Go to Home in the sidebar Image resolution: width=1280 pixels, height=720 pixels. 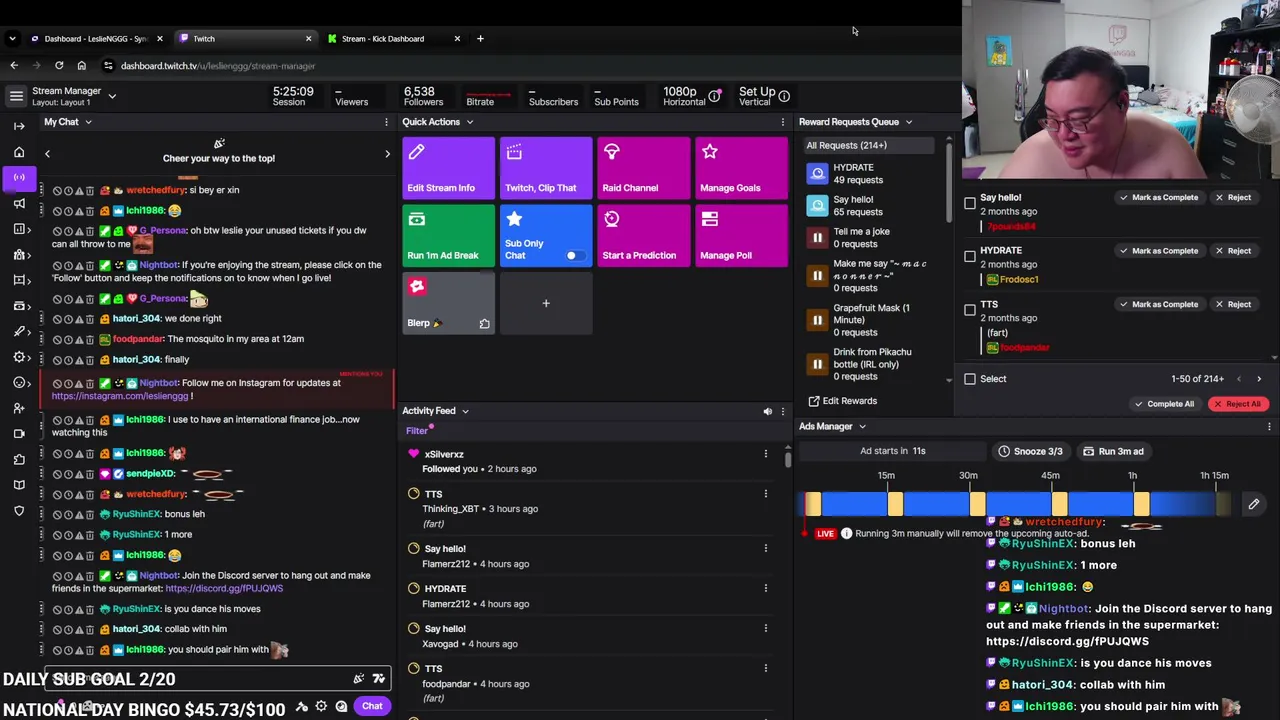pos(19,152)
